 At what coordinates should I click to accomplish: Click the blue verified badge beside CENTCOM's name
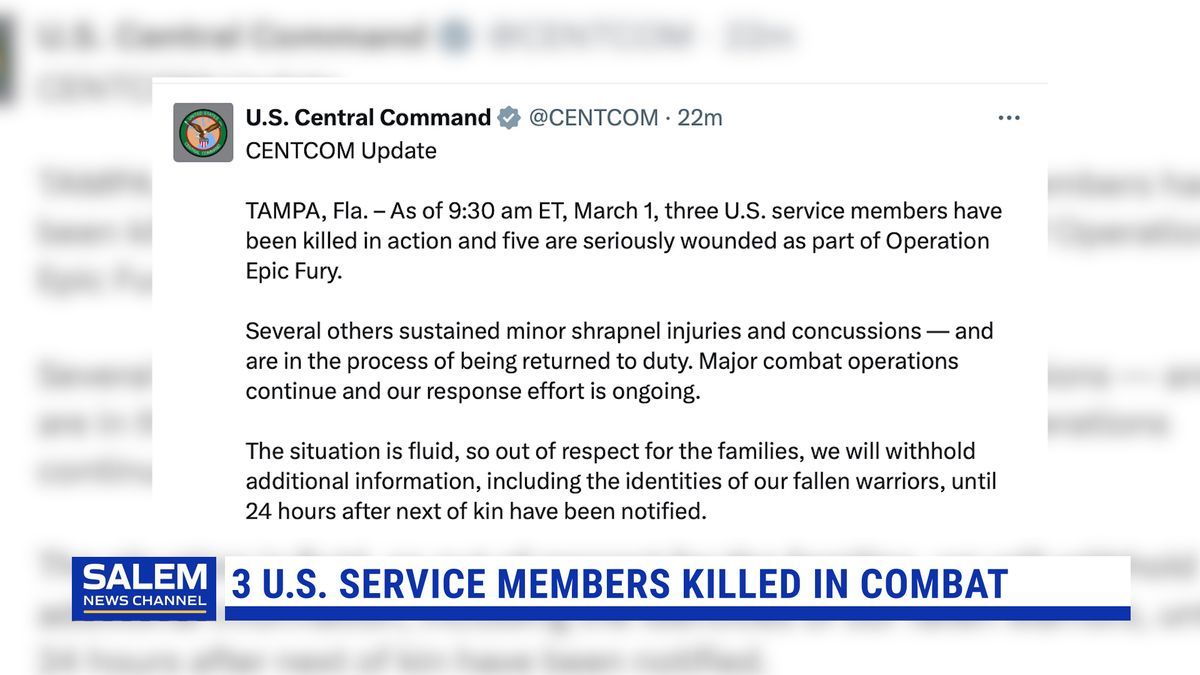pyautogui.click(x=508, y=117)
